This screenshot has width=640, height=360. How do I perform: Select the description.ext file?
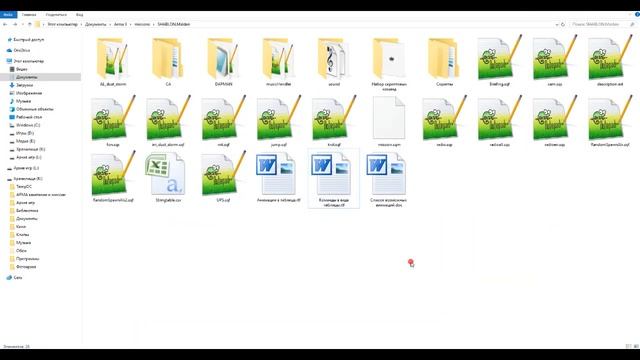[x=610, y=60]
